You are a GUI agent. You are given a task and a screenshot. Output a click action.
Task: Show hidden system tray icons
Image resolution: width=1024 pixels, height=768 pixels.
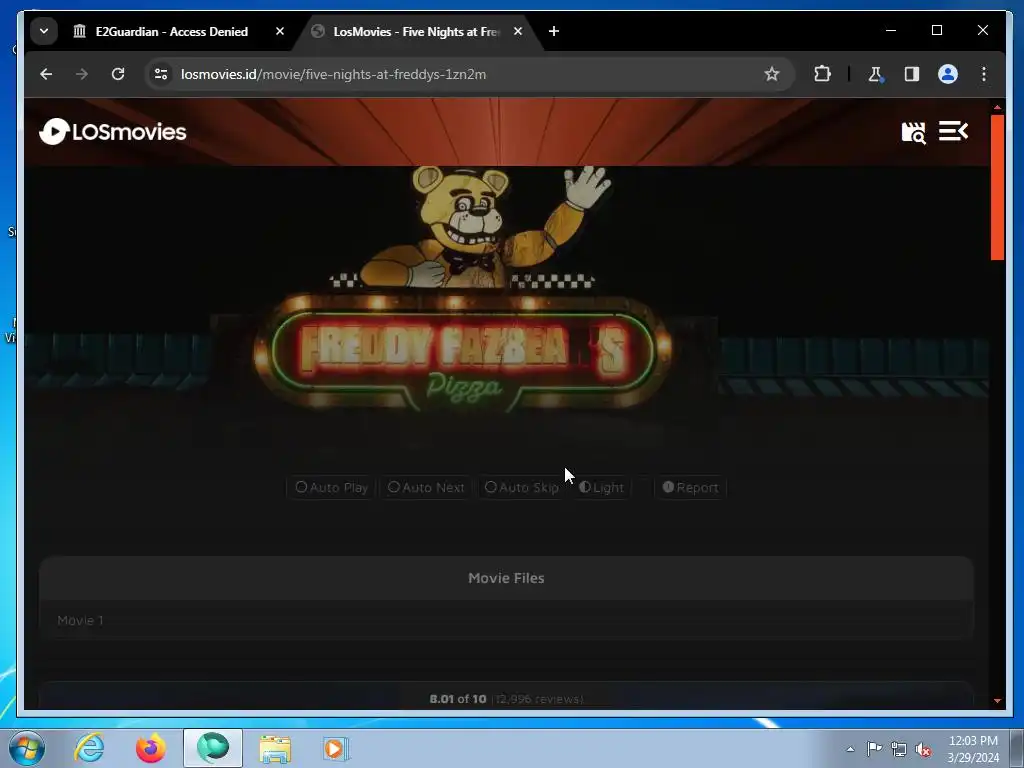coord(850,749)
